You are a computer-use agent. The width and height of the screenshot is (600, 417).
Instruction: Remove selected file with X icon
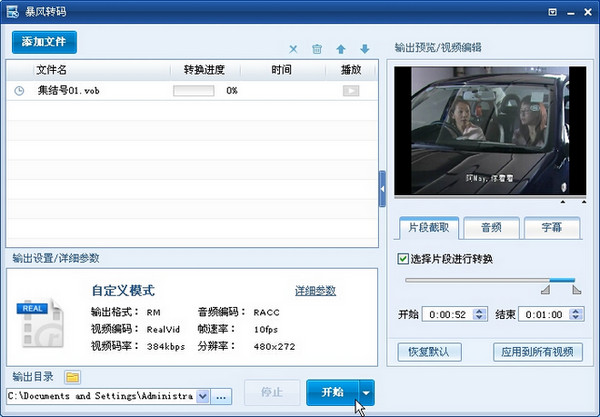point(293,49)
